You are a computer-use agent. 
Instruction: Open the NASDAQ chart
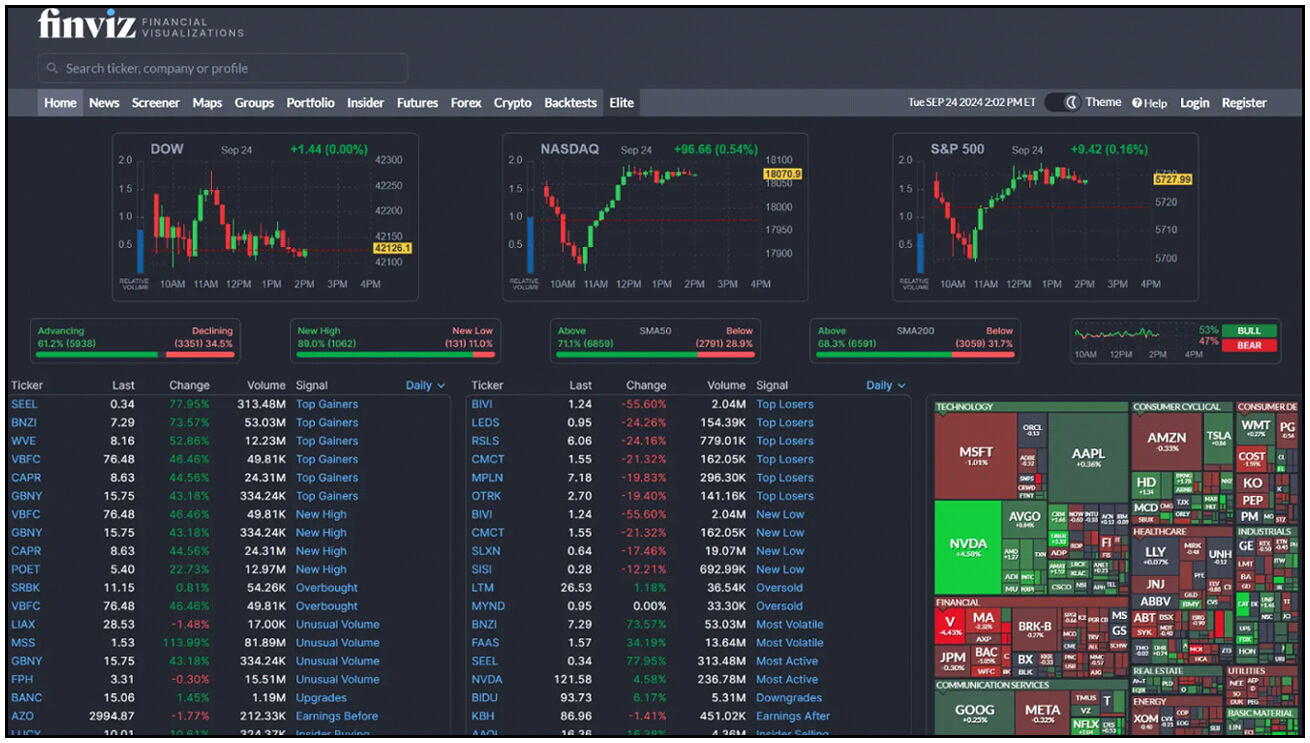[x=655, y=217]
